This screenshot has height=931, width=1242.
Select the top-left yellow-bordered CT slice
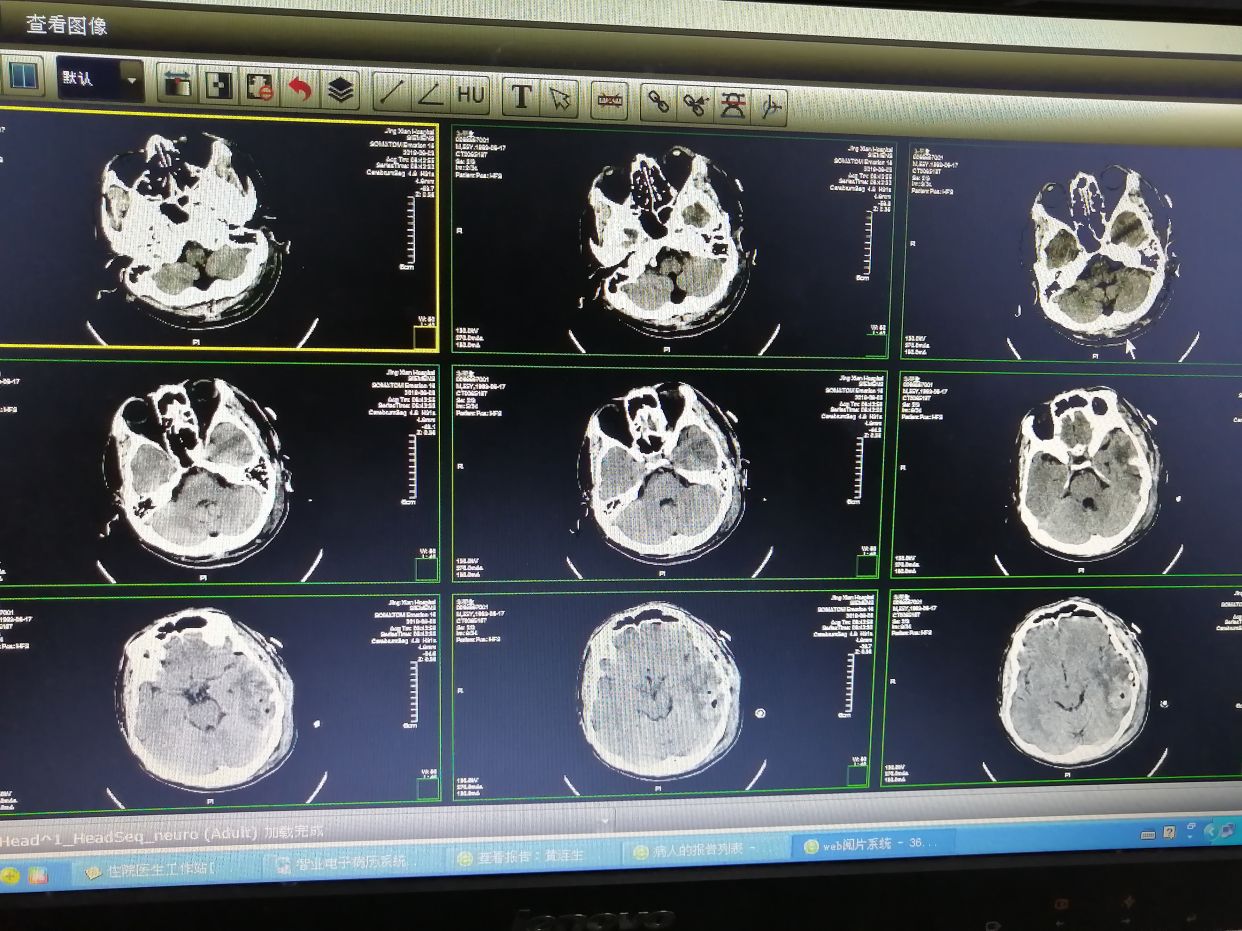(x=215, y=230)
